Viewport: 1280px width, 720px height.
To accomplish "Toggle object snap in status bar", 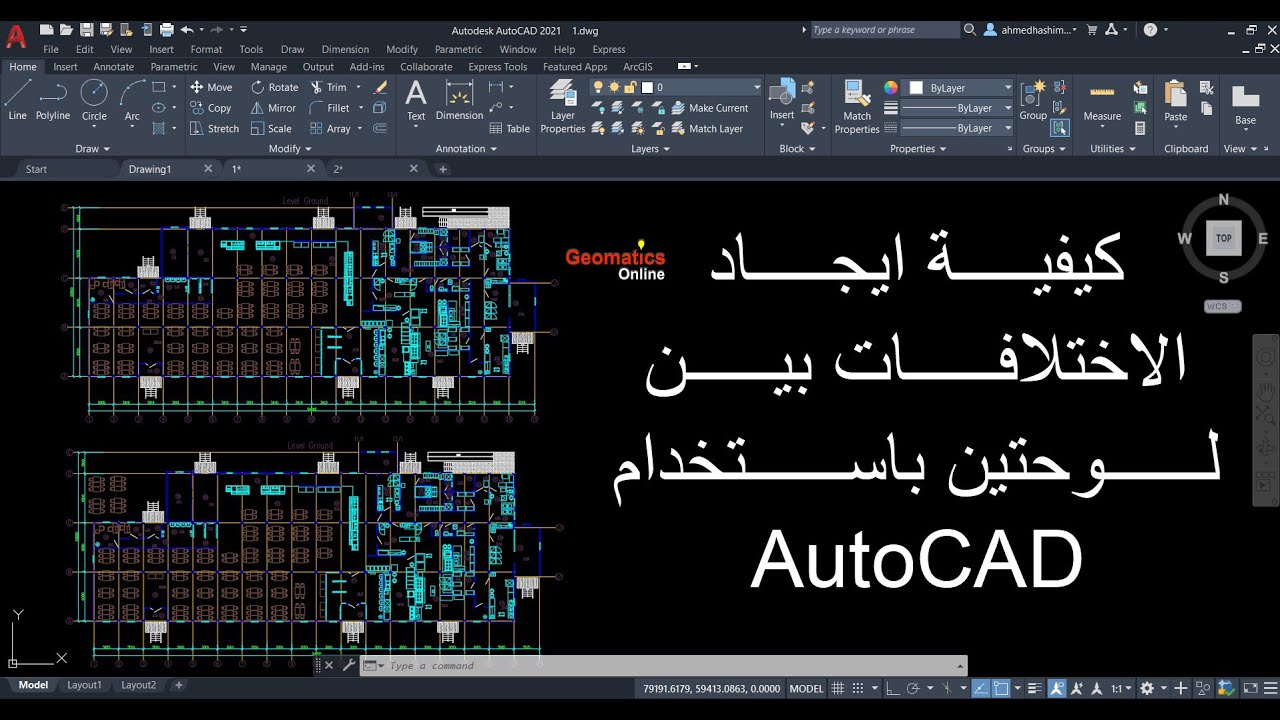I will coord(1001,688).
